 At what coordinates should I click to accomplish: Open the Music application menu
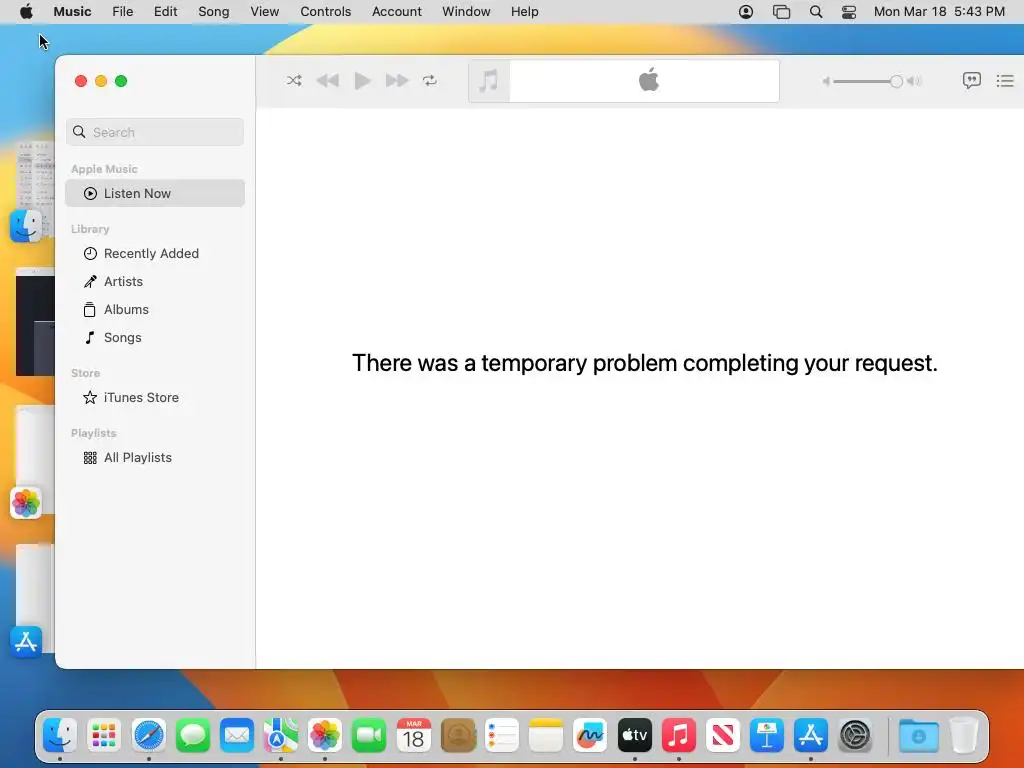72,12
